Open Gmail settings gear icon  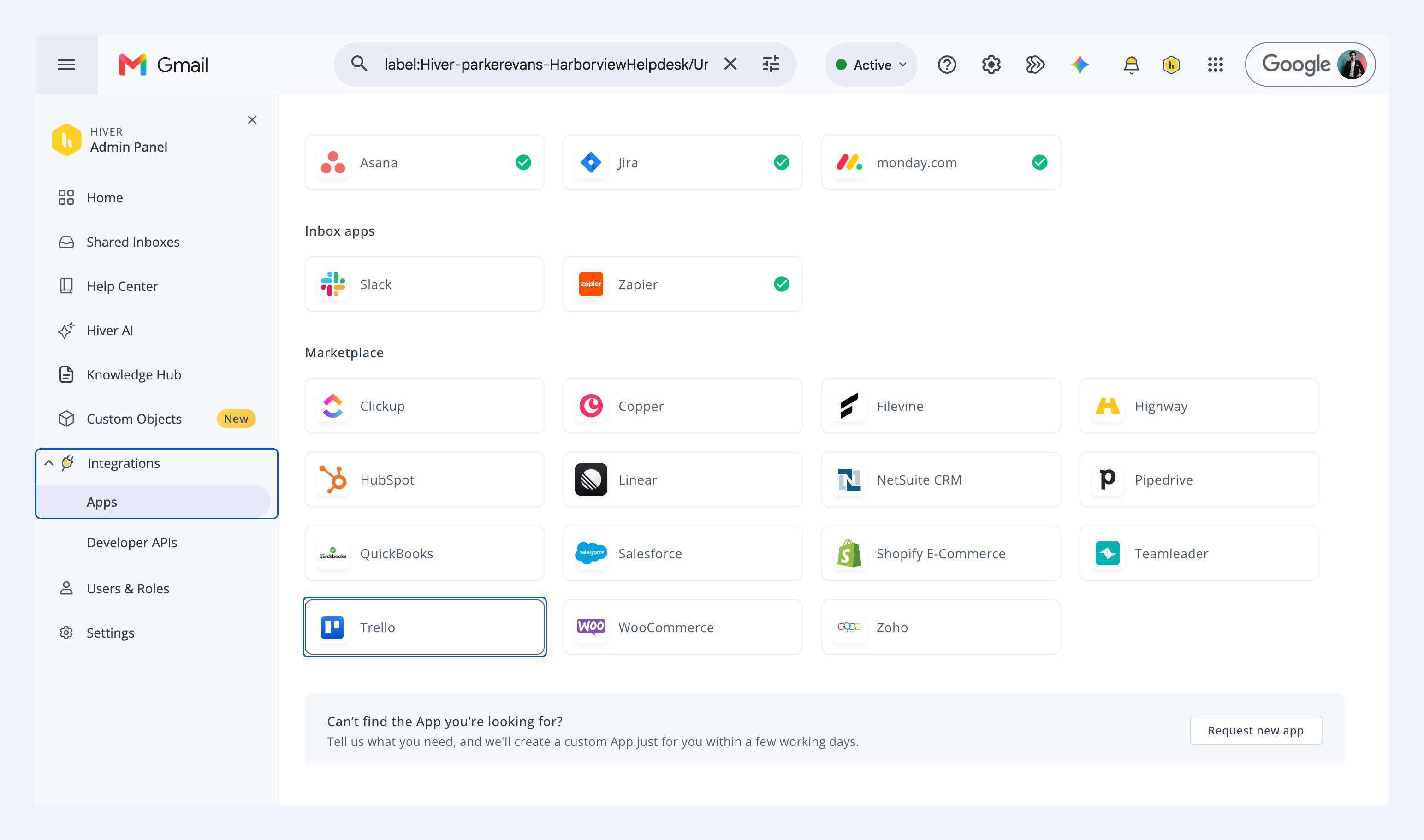click(991, 65)
